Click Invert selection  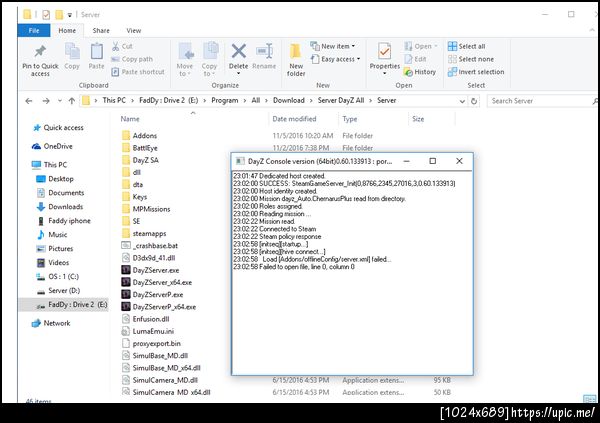click(x=476, y=72)
